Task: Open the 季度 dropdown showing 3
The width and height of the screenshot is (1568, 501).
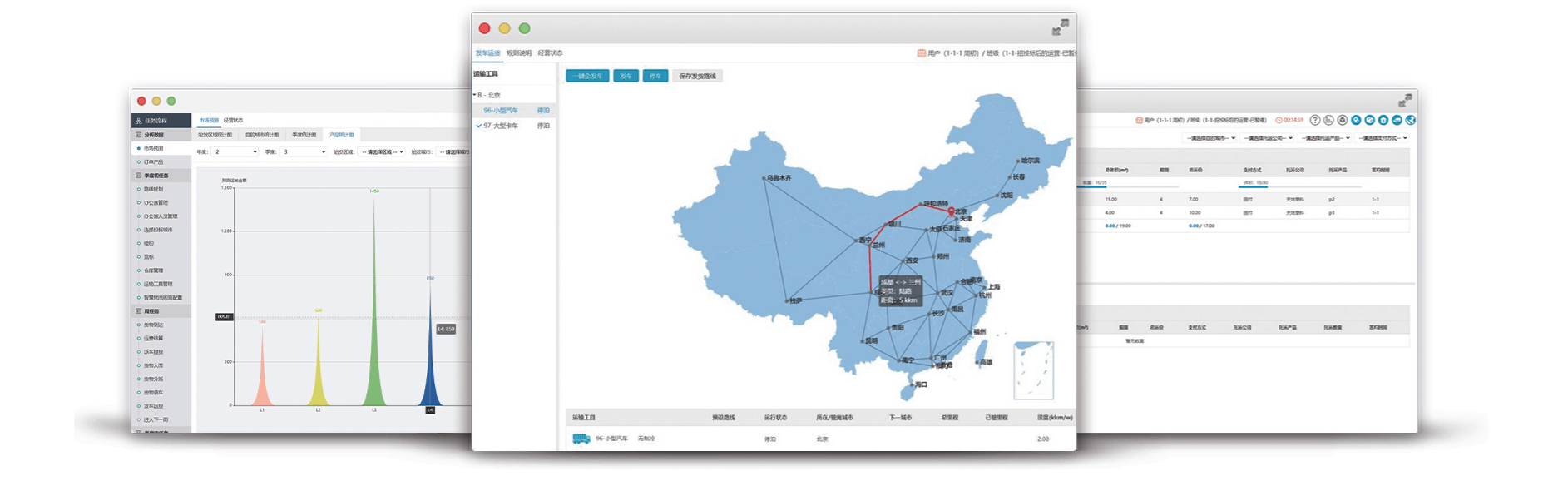Action: (x=304, y=152)
